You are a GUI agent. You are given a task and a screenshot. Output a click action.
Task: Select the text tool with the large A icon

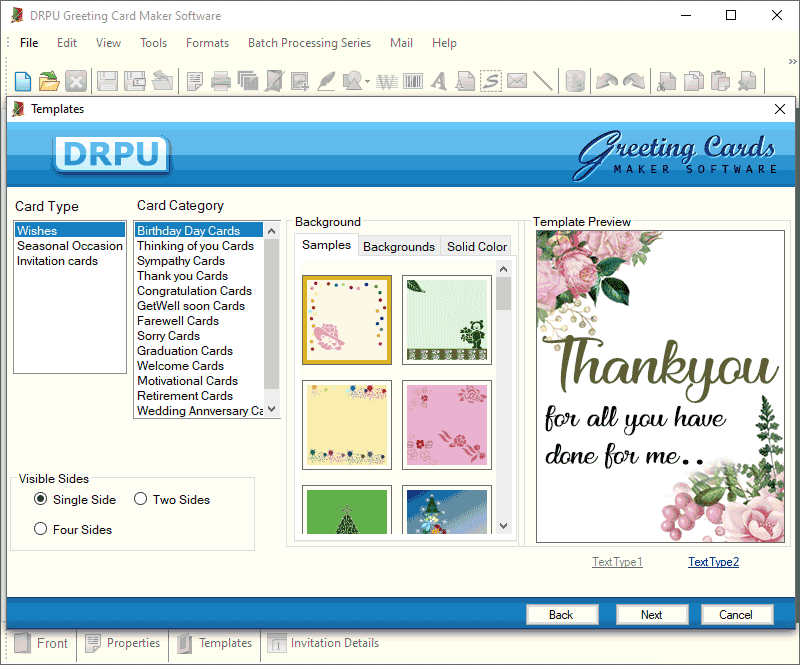click(x=438, y=81)
